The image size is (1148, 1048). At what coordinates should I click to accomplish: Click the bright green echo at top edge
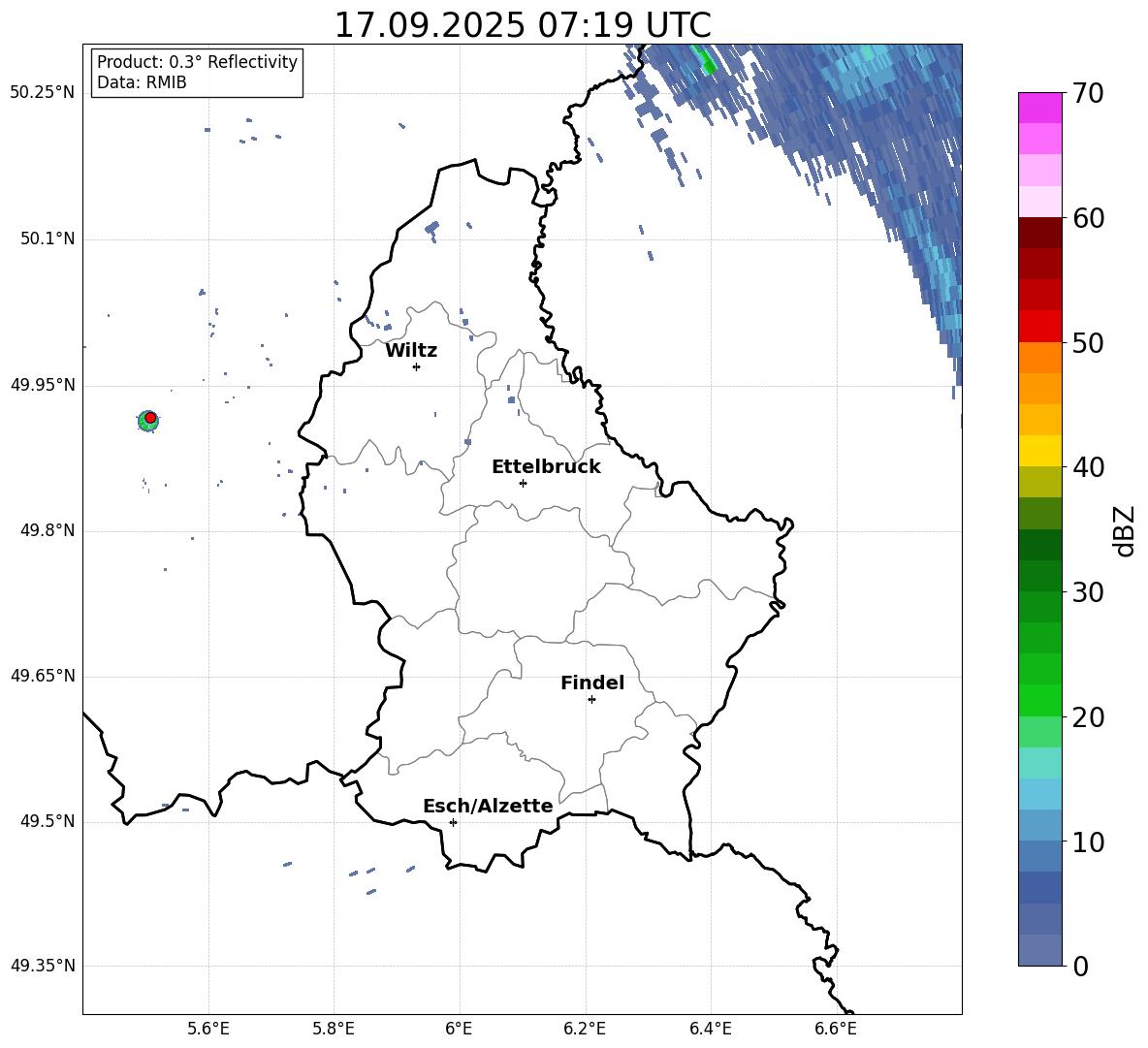(x=707, y=62)
